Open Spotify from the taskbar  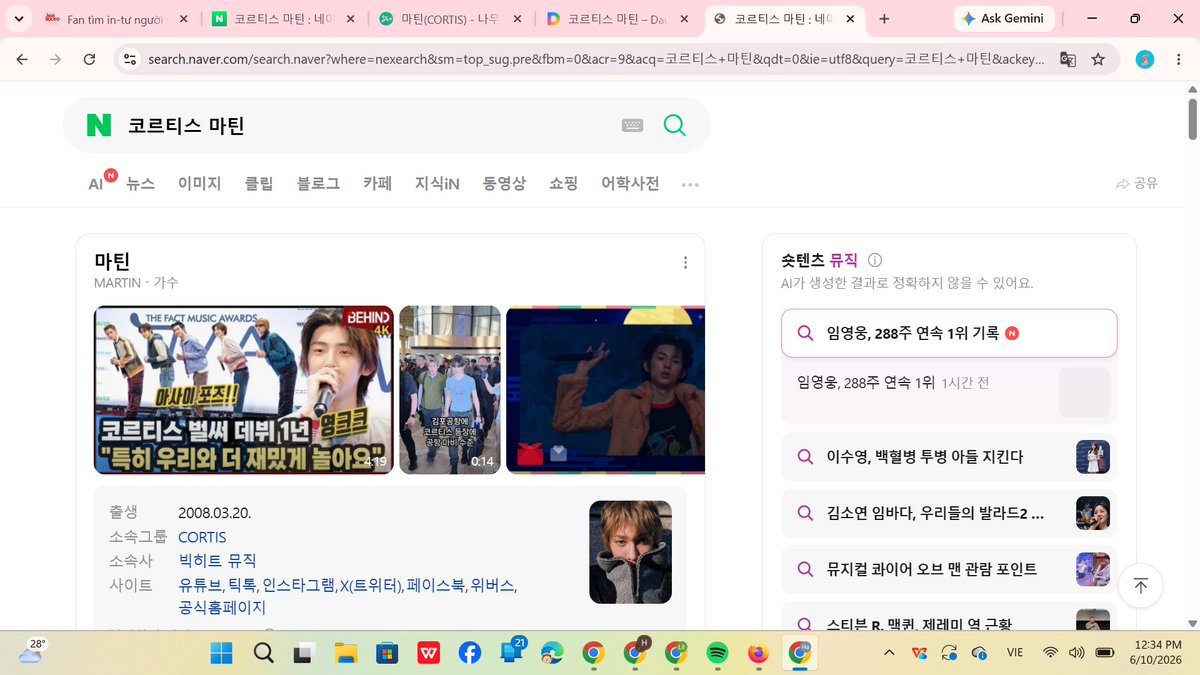tap(716, 653)
